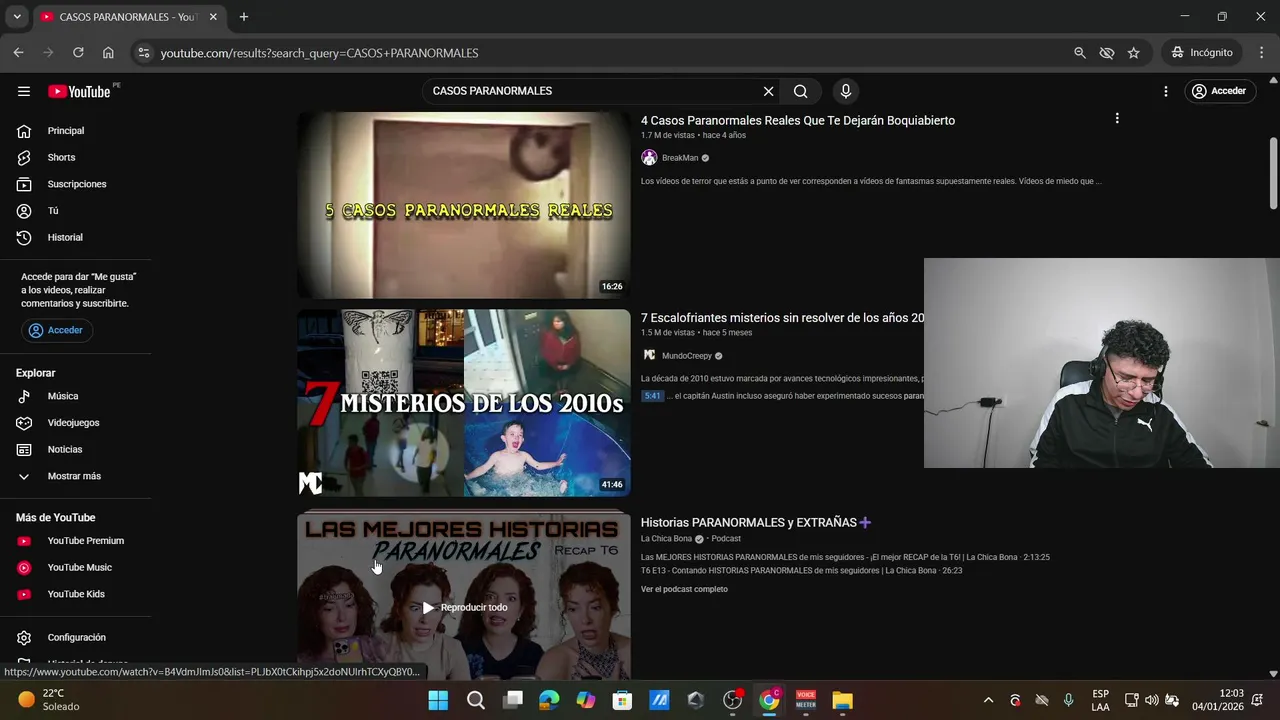Expand Mostrar más in Explorar
The width and height of the screenshot is (1280, 720).
pos(76,476)
